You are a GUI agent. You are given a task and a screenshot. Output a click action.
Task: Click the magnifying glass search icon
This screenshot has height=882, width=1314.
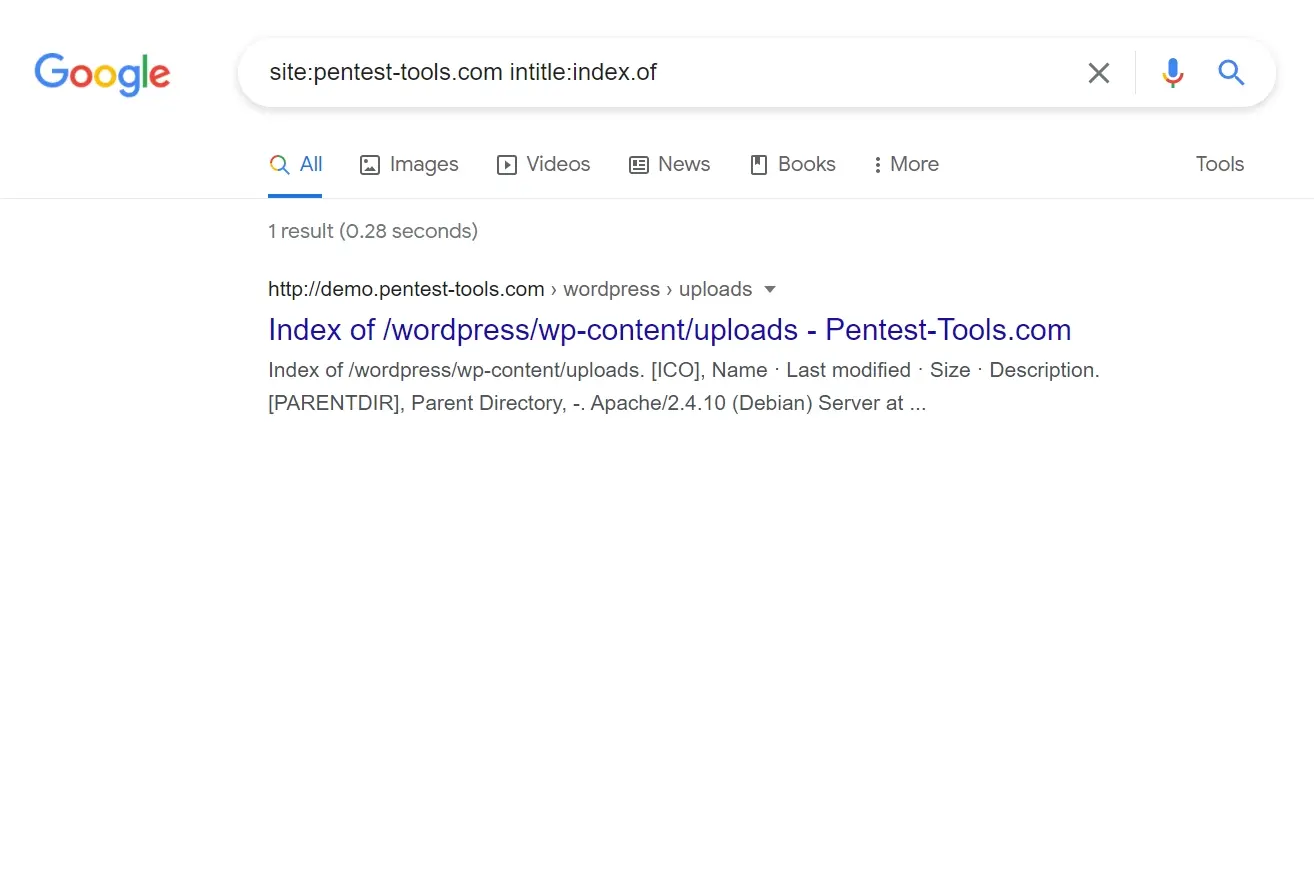pos(1230,72)
